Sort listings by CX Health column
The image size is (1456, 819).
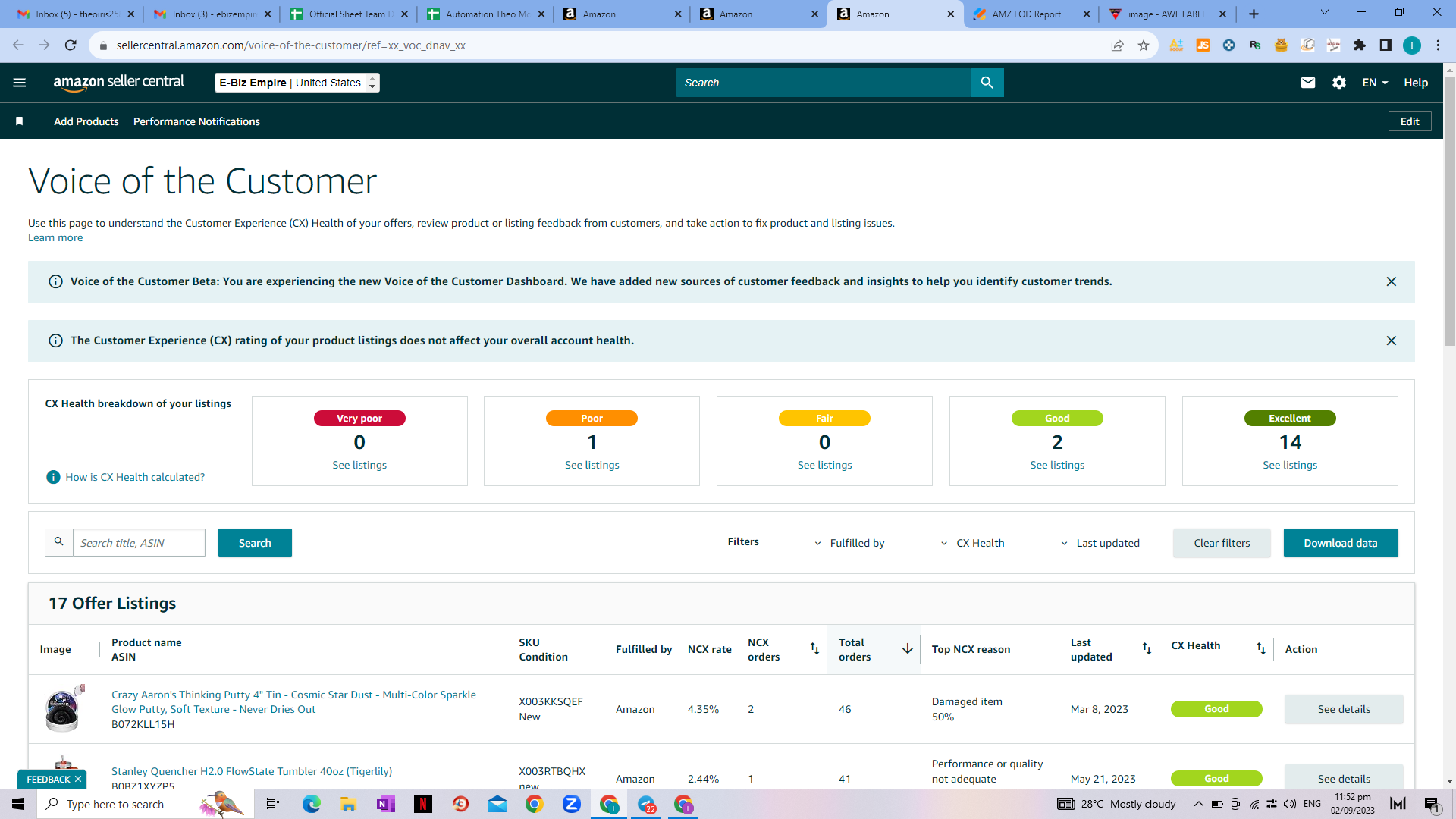click(1260, 648)
